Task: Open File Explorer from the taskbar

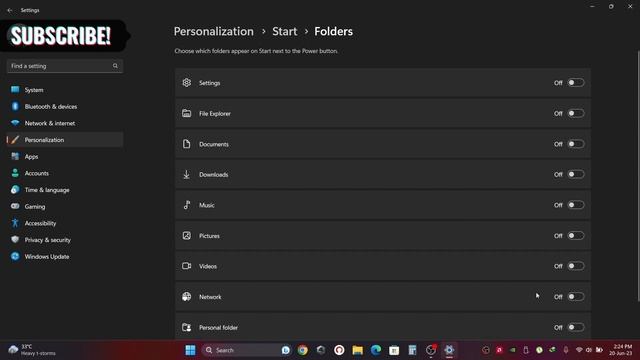Action: [358, 350]
